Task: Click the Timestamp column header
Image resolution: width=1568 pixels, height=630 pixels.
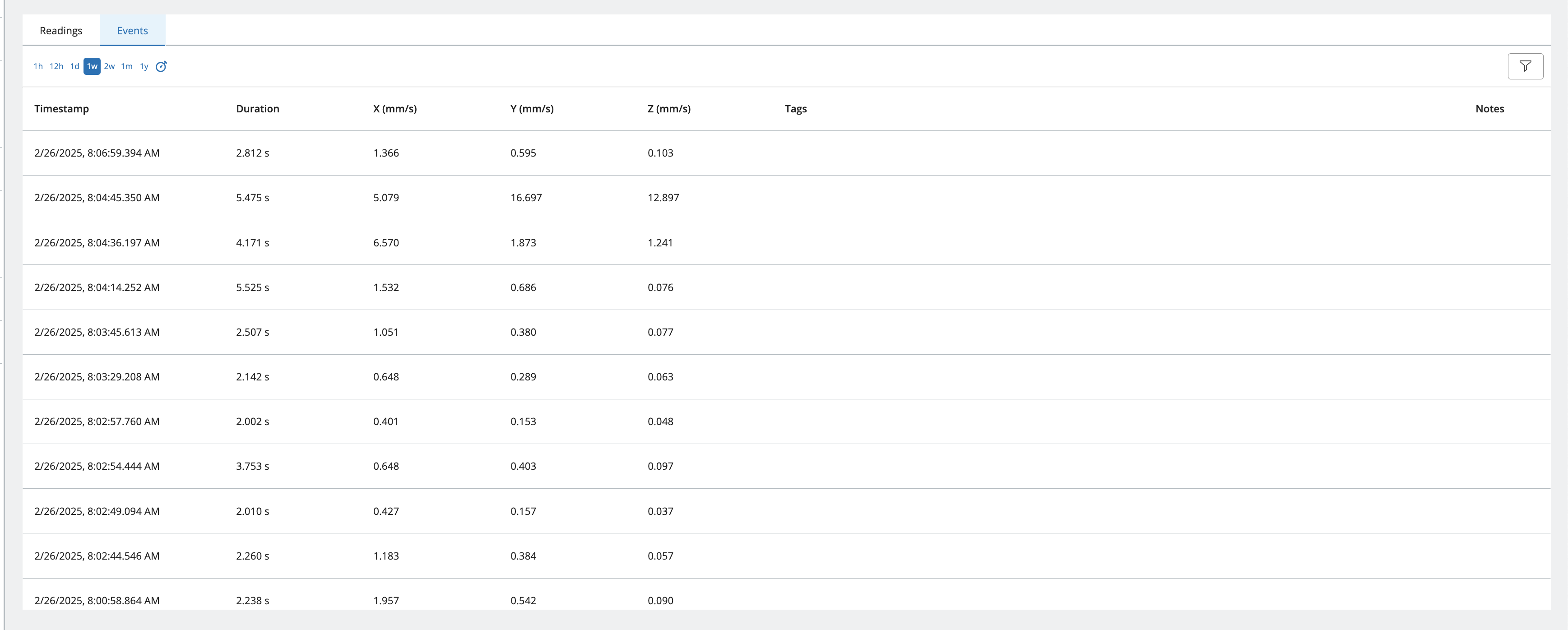Action: (61, 109)
